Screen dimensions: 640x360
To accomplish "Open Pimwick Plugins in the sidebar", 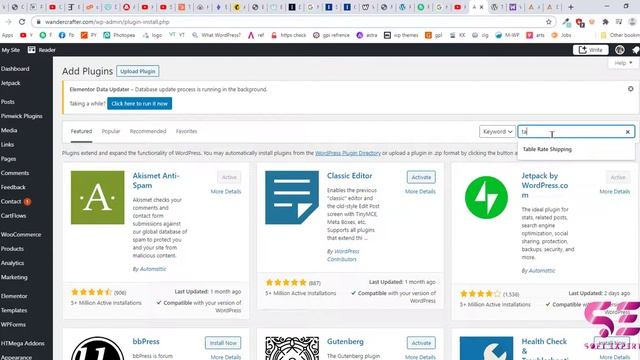I will click(x=22, y=116).
